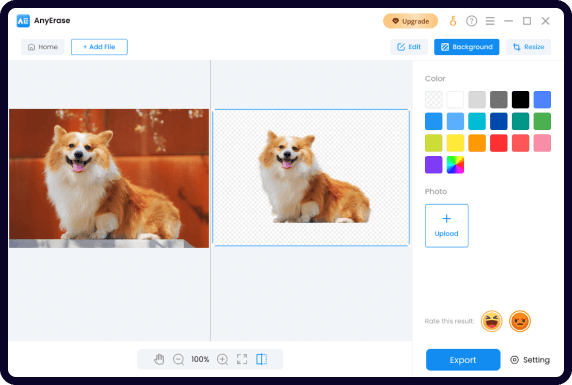572x385 pixels.
Task: Select the cyan color swatch
Action: point(477,122)
